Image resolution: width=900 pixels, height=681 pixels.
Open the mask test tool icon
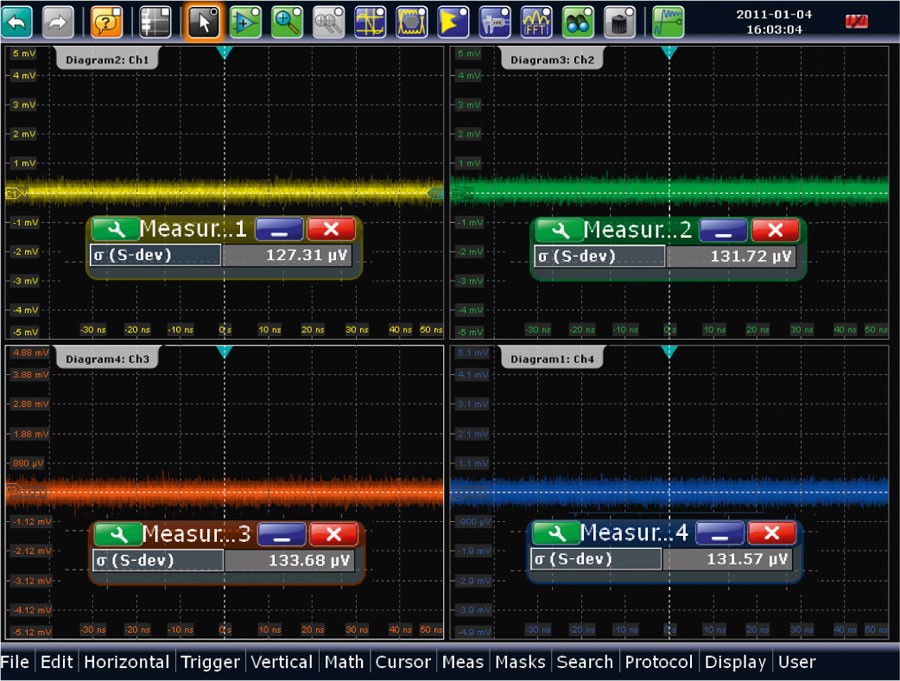pyautogui.click(x=411, y=21)
